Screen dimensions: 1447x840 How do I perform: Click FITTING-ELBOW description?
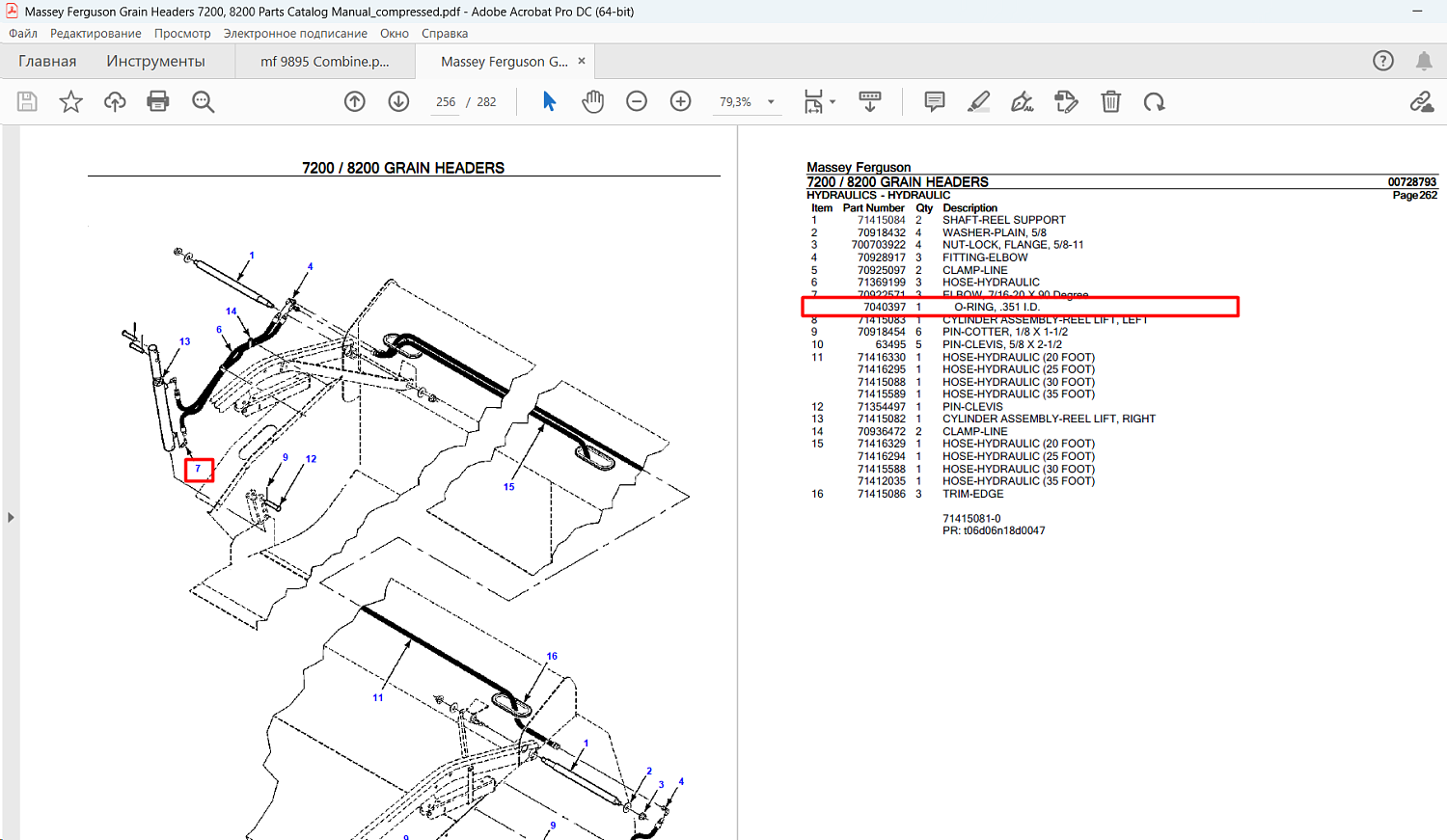pos(985,257)
